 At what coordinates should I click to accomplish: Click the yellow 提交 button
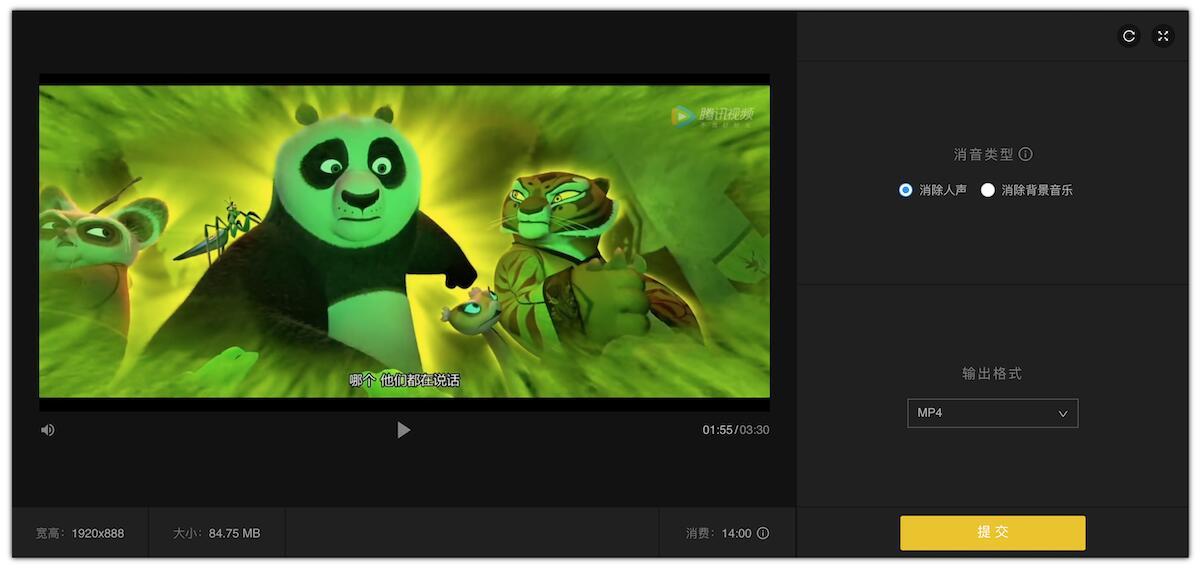click(992, 533)
